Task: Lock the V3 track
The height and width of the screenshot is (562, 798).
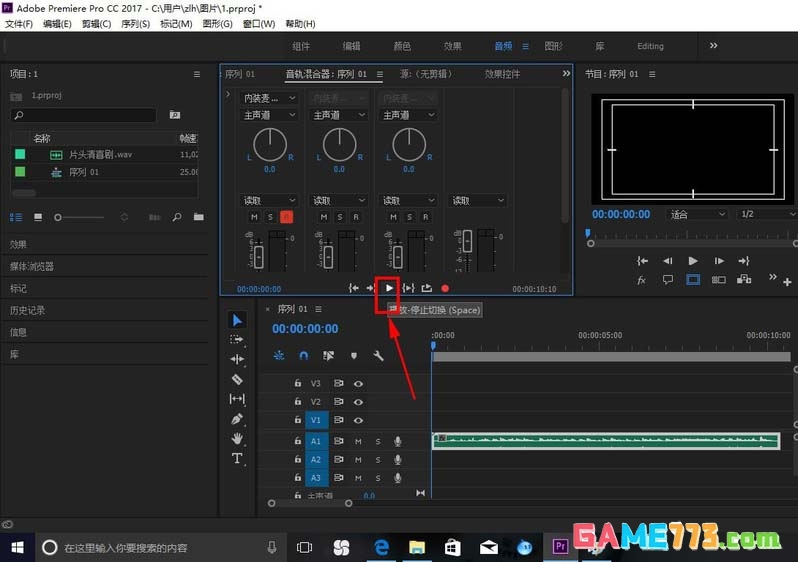Action: 298,383
